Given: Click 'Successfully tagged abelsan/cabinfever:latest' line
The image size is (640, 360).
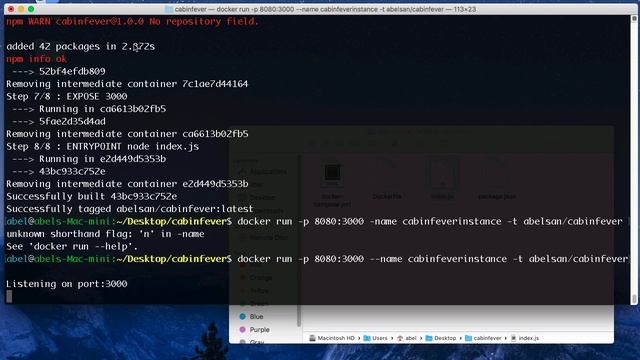Looking at the screenshot, I should pos(129,209).
